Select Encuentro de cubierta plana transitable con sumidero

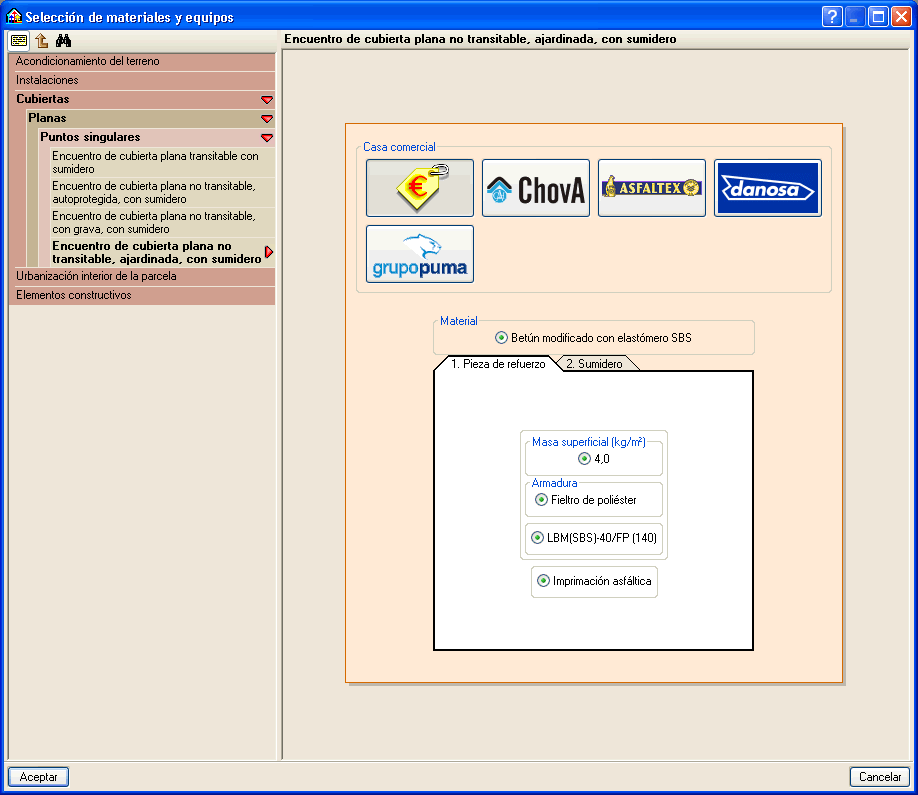point(162,162)
